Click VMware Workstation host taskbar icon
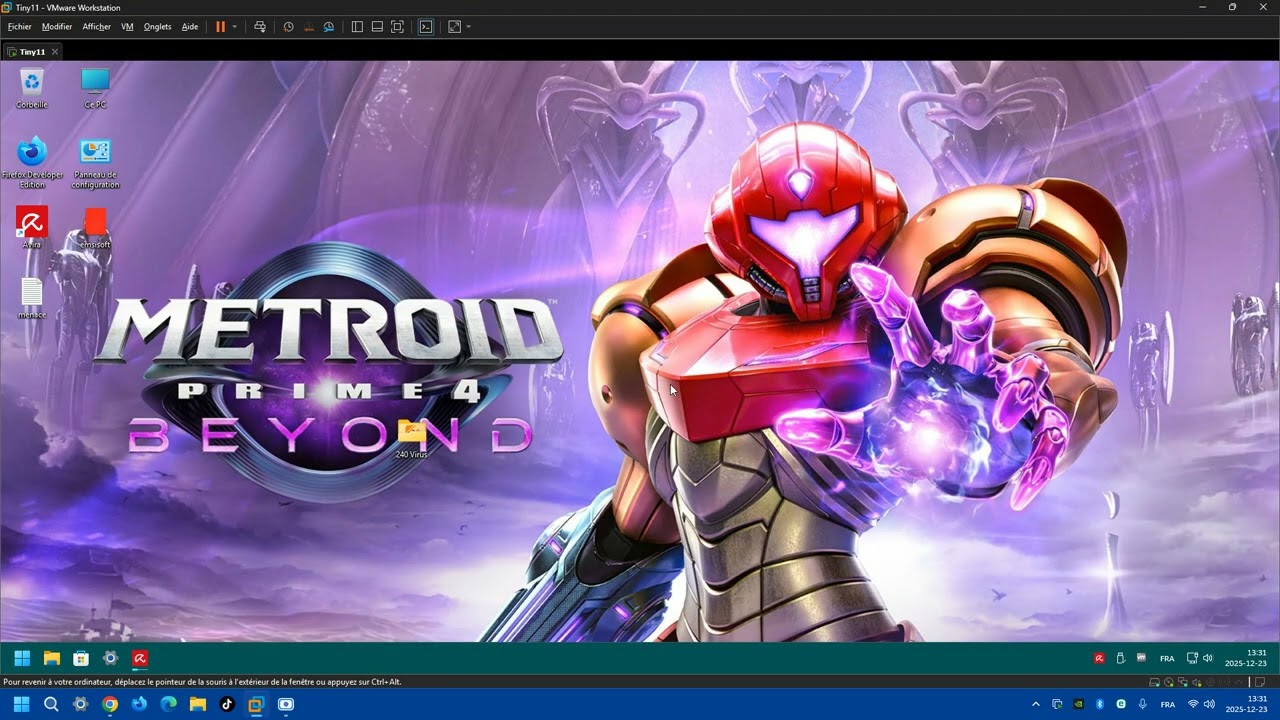The width and height of the screenshot is (1280, 720). coord(256,704)
